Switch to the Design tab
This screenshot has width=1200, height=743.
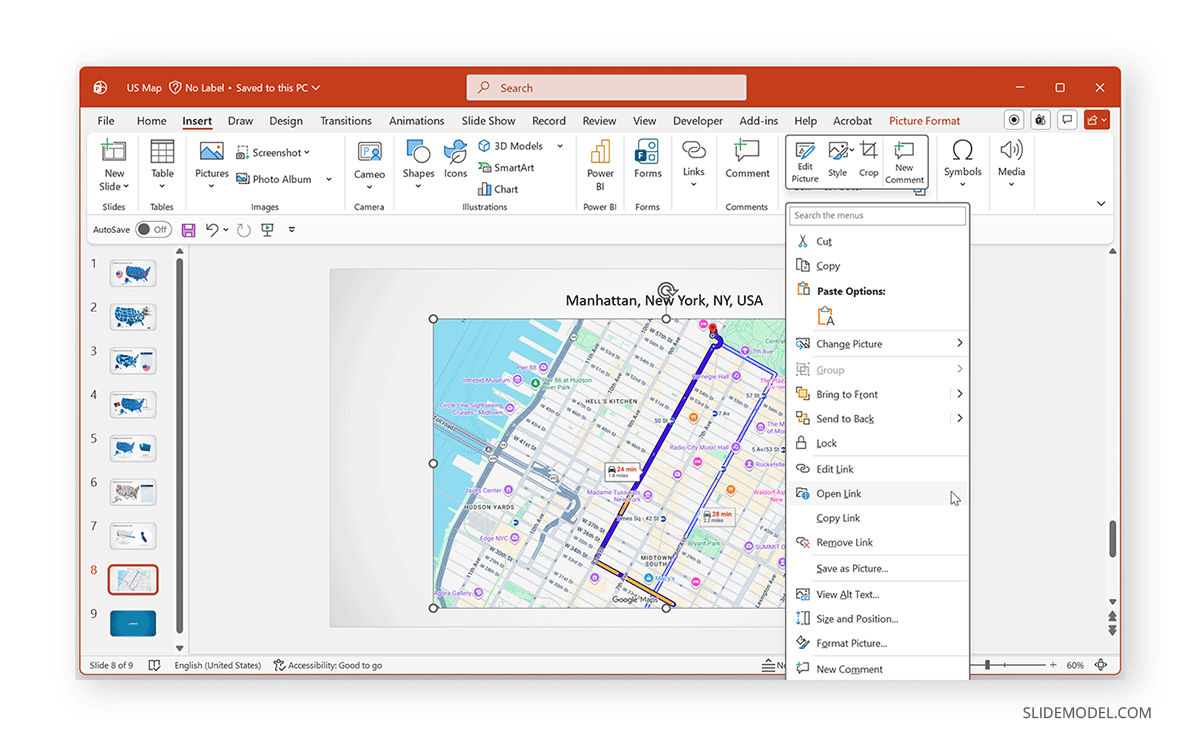click(x=285, y=121)
